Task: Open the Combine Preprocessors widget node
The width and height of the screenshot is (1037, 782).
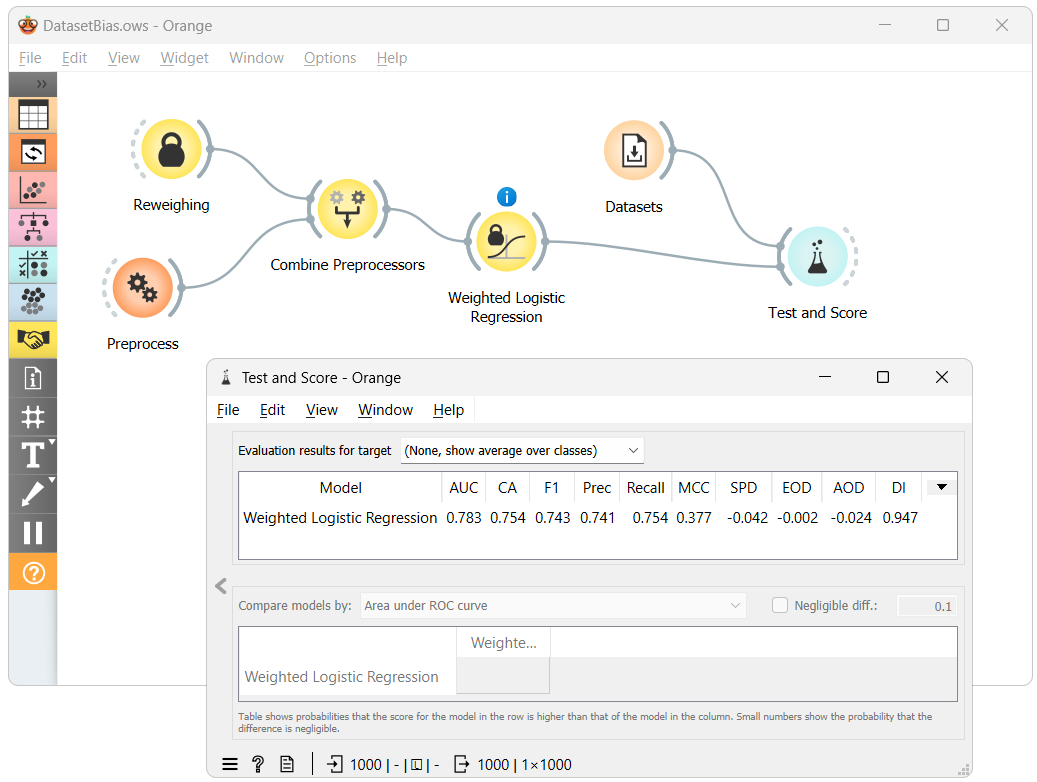Action: pos(347,209)
